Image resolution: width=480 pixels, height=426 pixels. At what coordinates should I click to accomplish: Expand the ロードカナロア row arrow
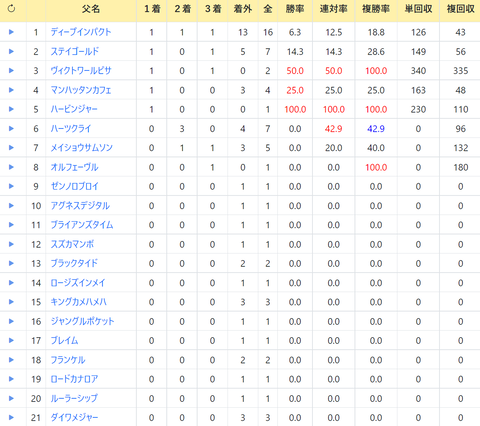point(11,379)
